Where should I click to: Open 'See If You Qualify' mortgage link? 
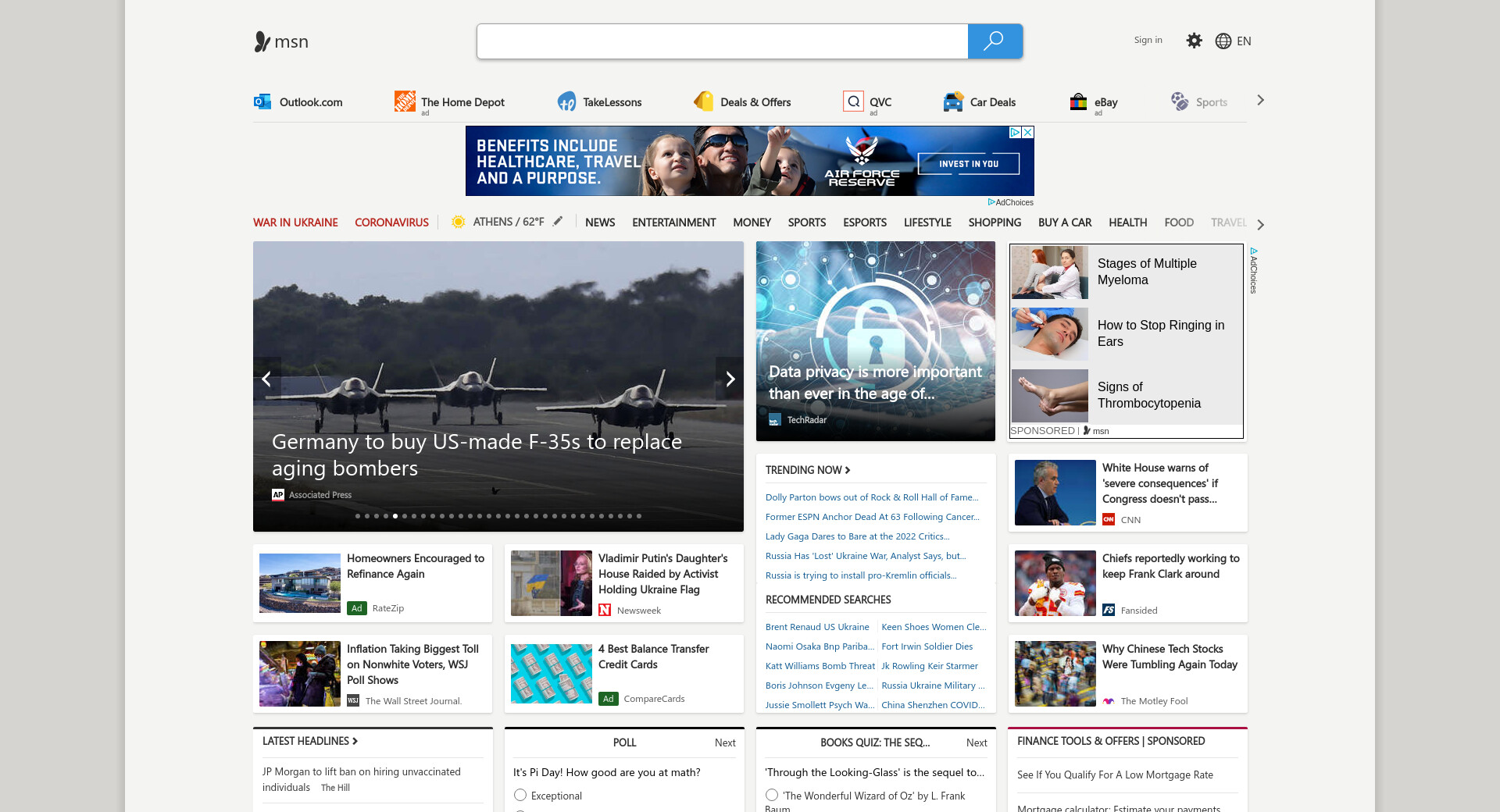coord(1115,775)
